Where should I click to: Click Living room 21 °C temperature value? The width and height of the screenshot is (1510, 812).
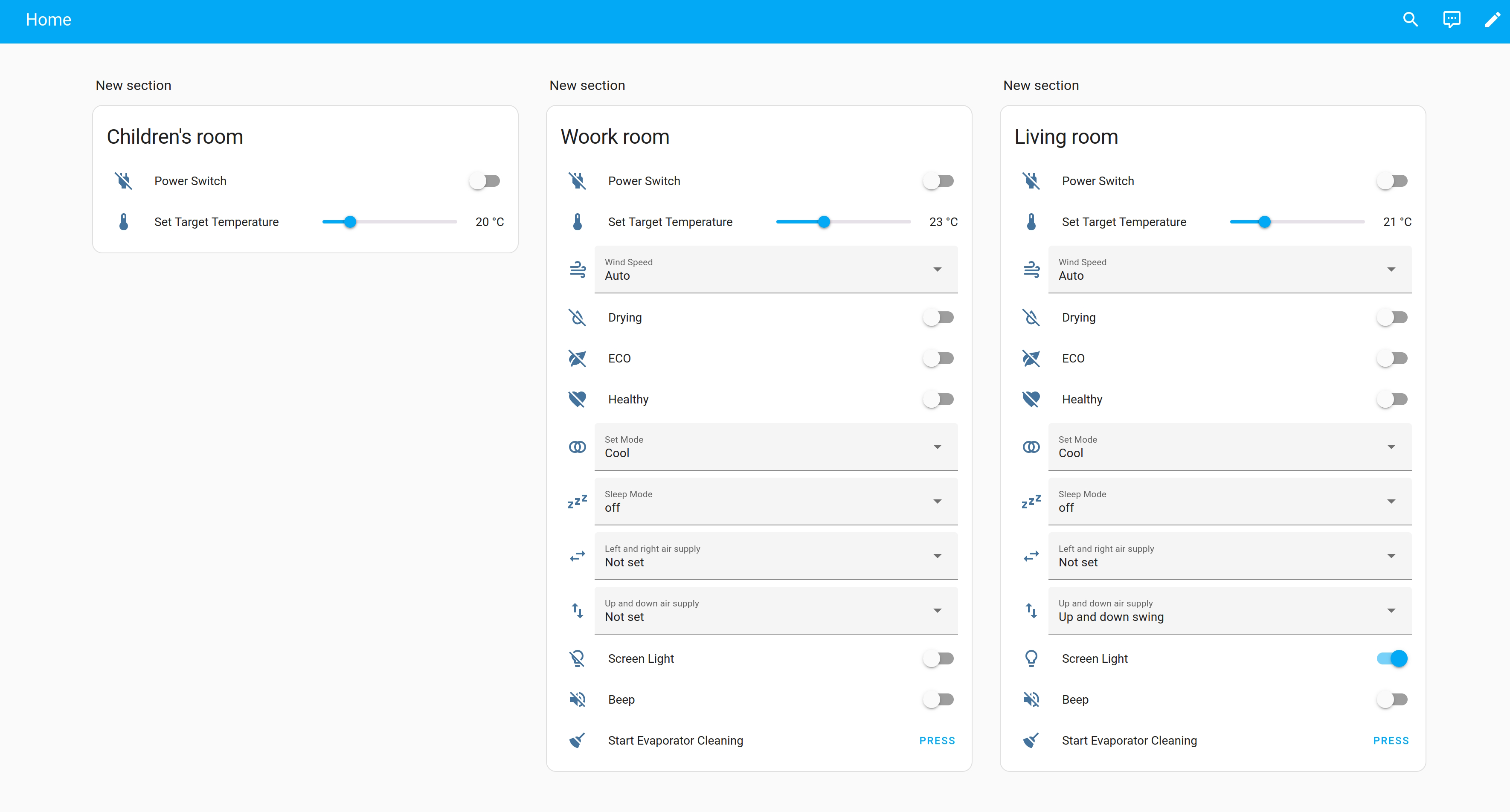(1397, 222)
